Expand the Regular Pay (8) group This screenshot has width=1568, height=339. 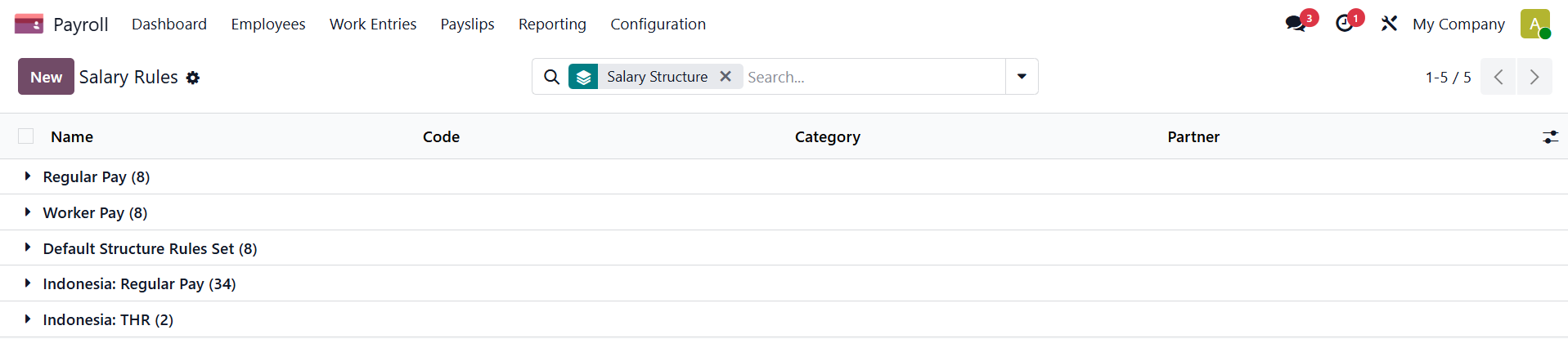tap(97, 176)
